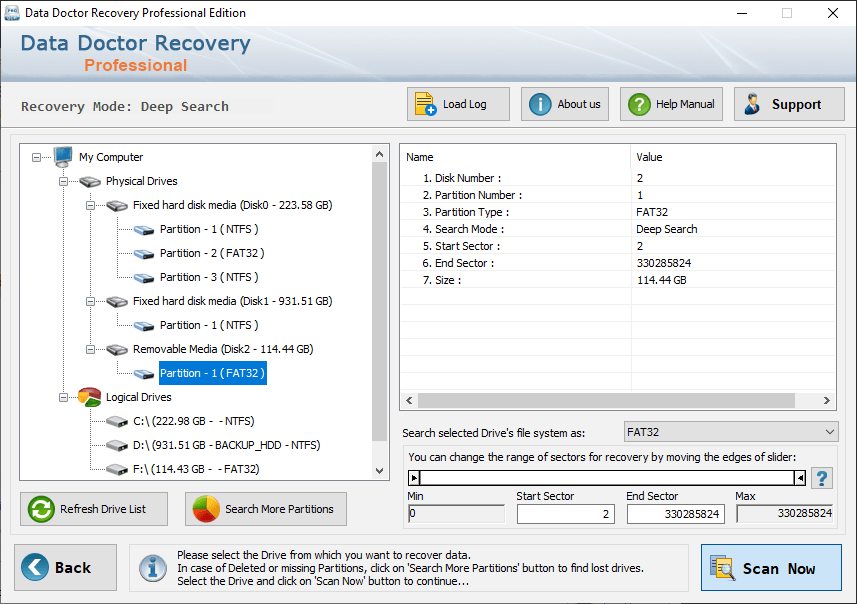This screenshot has width=857, height=604.
Task: Collapse the Removable Media Disk2 node
Action: 90,349
